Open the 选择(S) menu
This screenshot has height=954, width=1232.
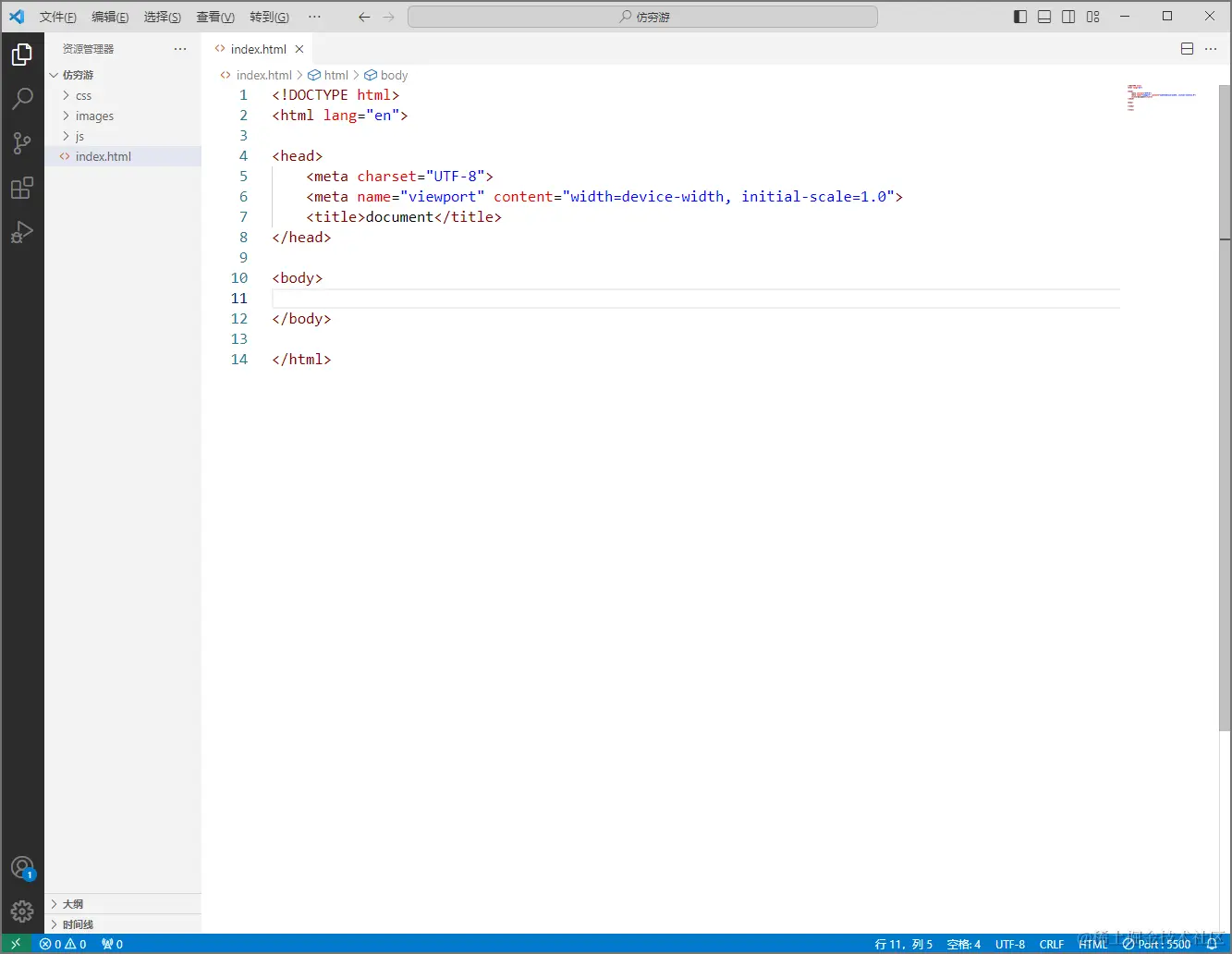pos(163,17)
